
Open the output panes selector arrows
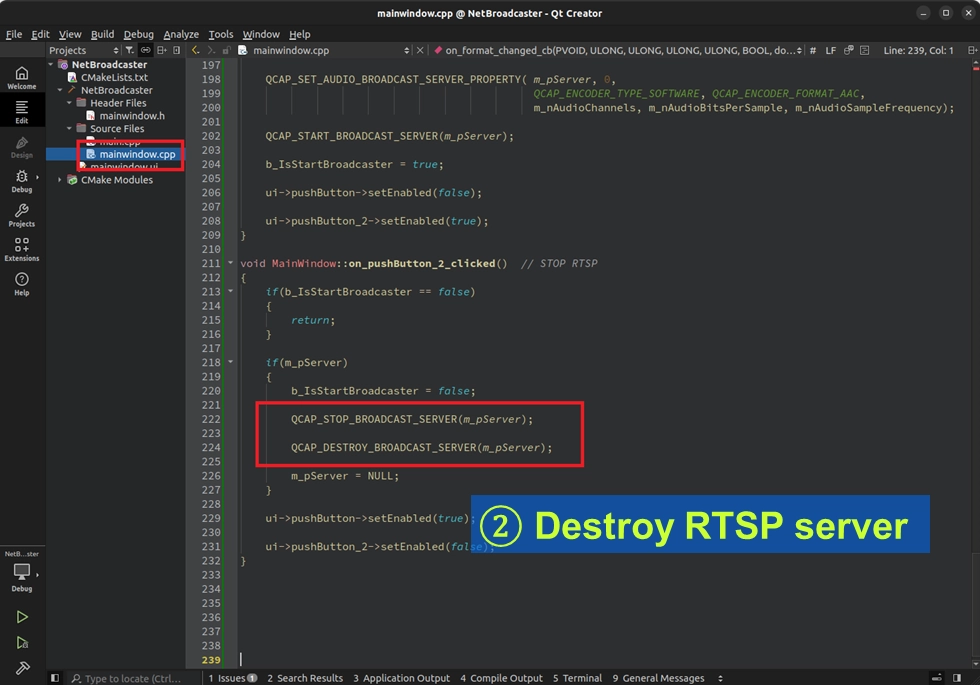721,678
